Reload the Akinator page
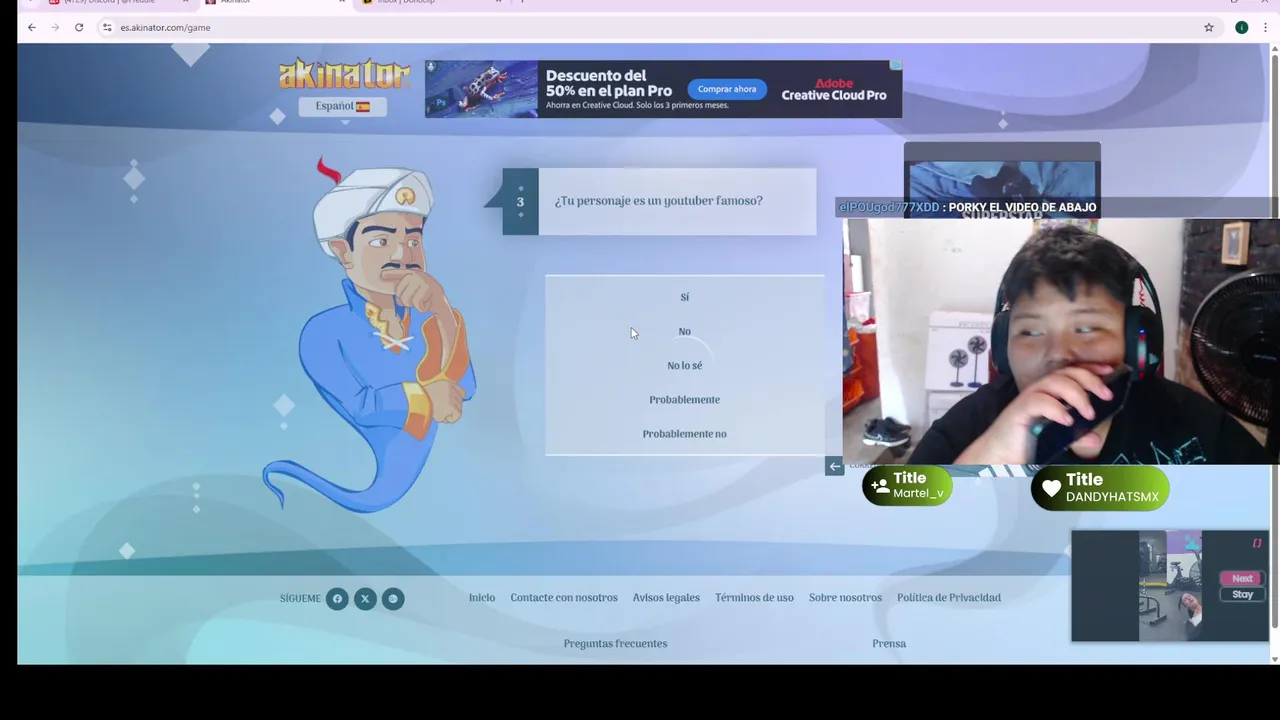This screenshot has height=720, width=1280. click(79, 27)
